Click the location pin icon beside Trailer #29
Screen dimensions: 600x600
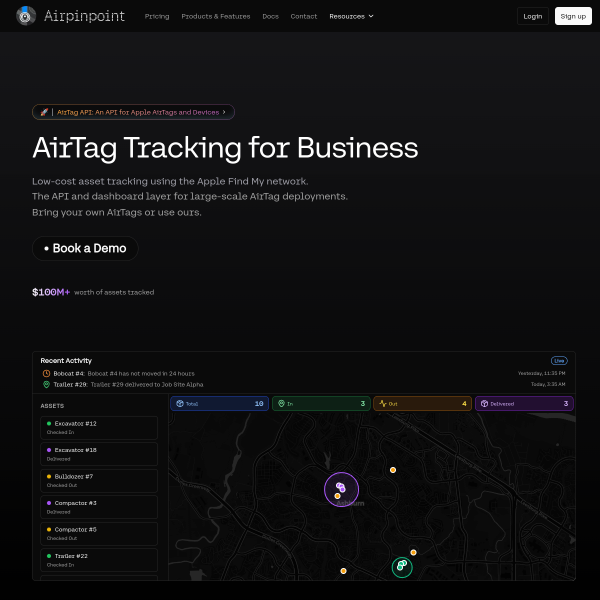46,385
